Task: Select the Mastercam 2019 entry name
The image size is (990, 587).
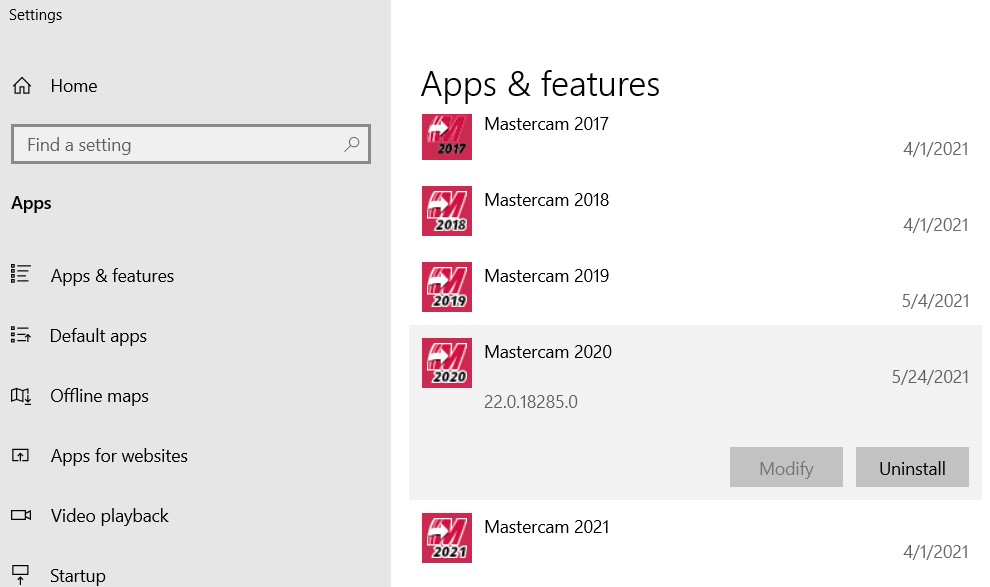Action: coord(547,275)
